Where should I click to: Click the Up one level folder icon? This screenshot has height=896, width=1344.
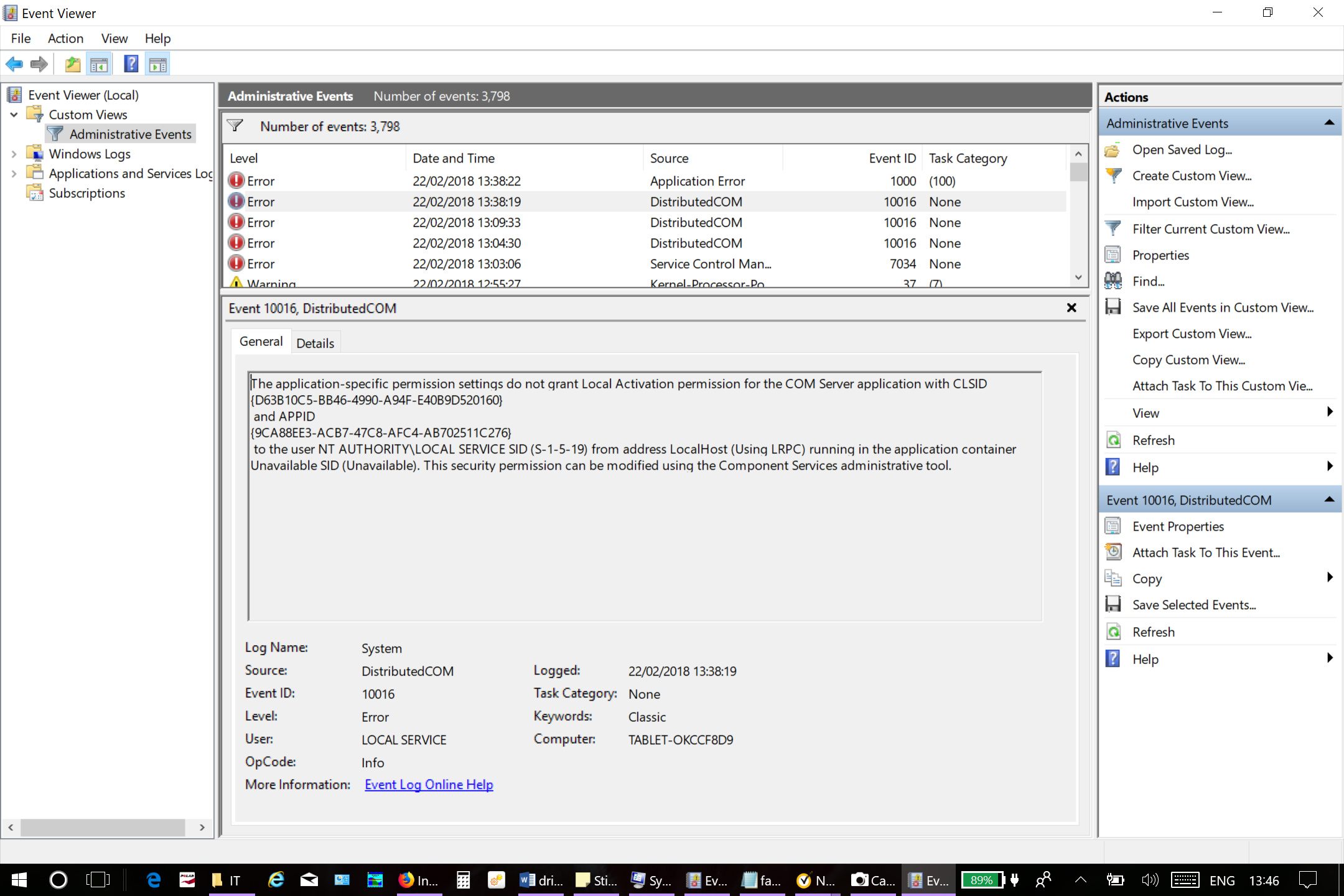73,64
